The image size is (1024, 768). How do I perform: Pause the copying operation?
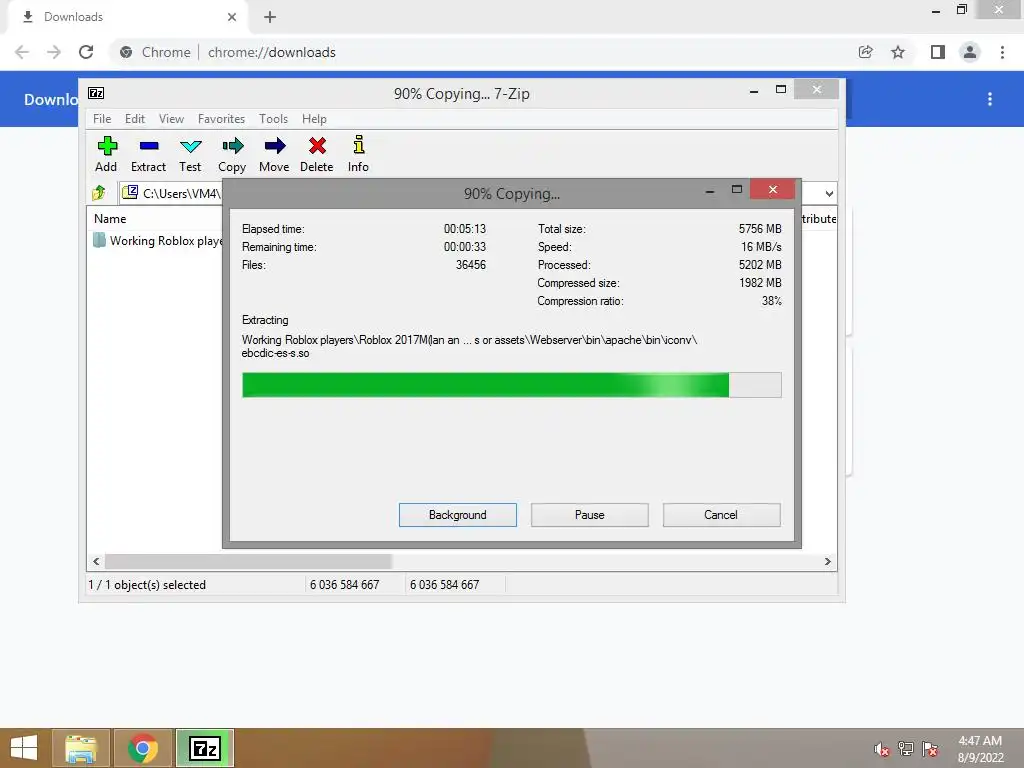[x=590, y=515]
